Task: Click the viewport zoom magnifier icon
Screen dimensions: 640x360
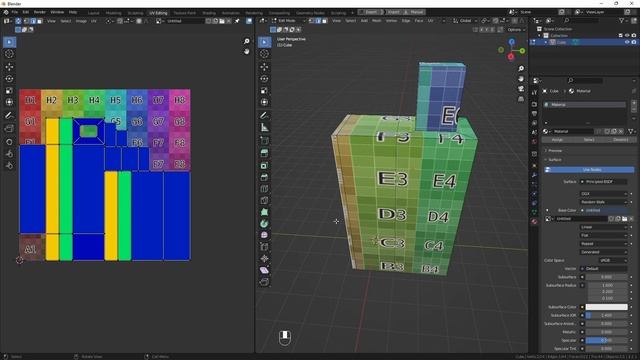Action: [x=521, y=68]
